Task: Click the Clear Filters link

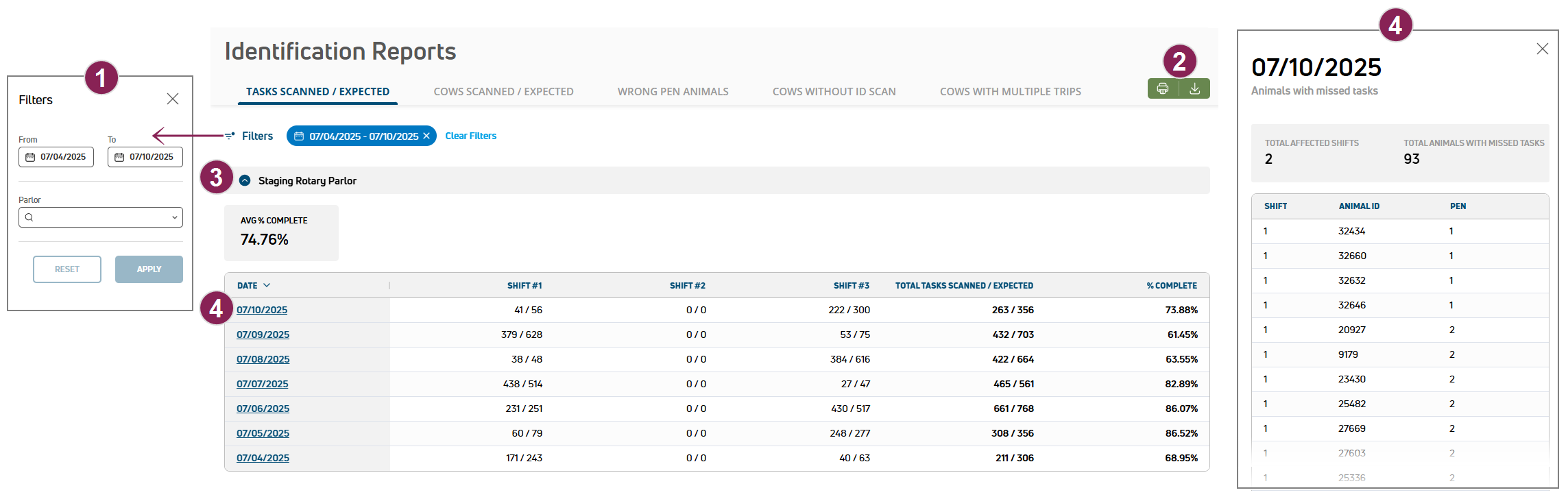Action: pyautogui.click(x=470, y=136)
